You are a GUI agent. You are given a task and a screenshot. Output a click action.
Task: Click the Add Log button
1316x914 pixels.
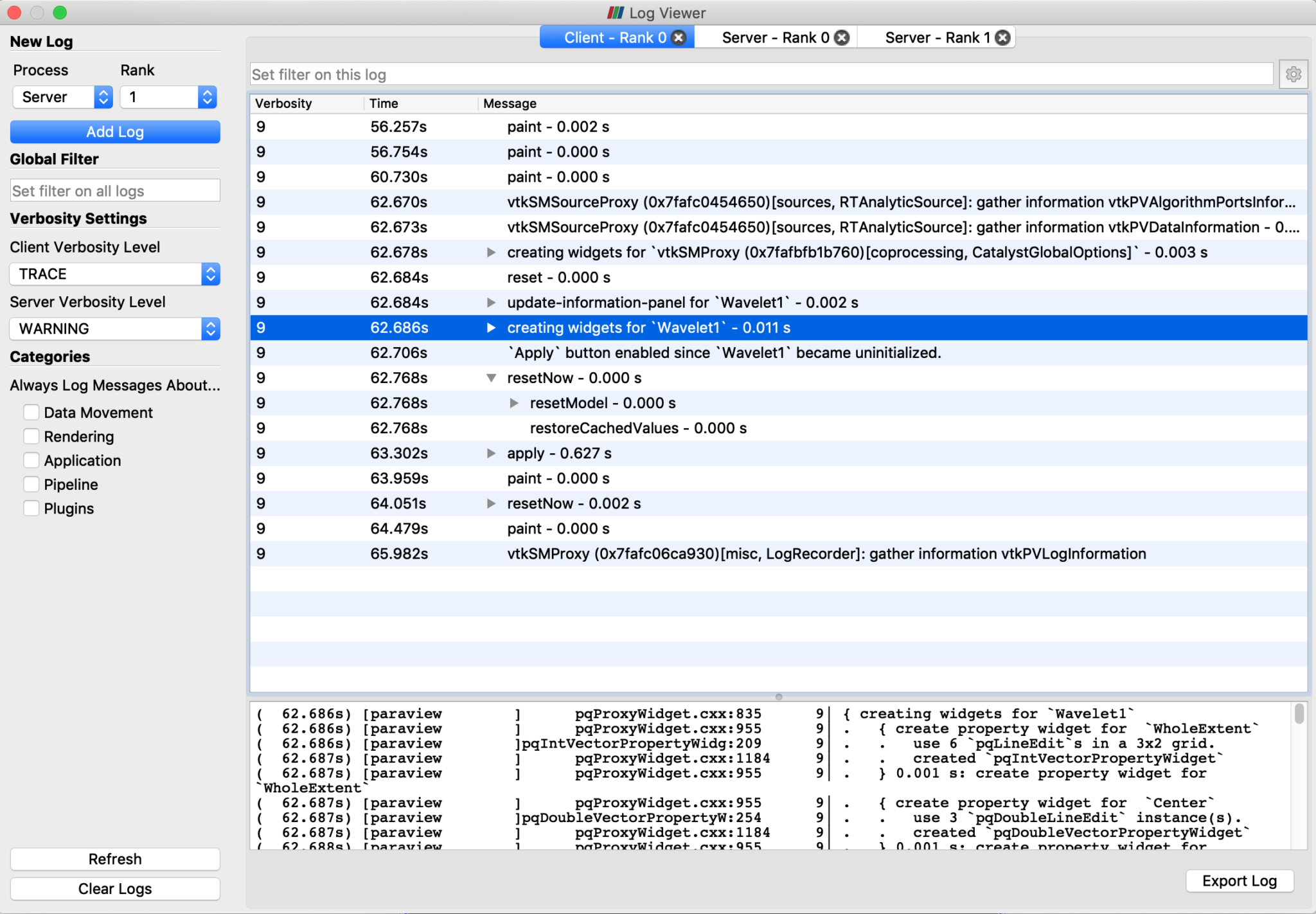[x=114, y=131]
